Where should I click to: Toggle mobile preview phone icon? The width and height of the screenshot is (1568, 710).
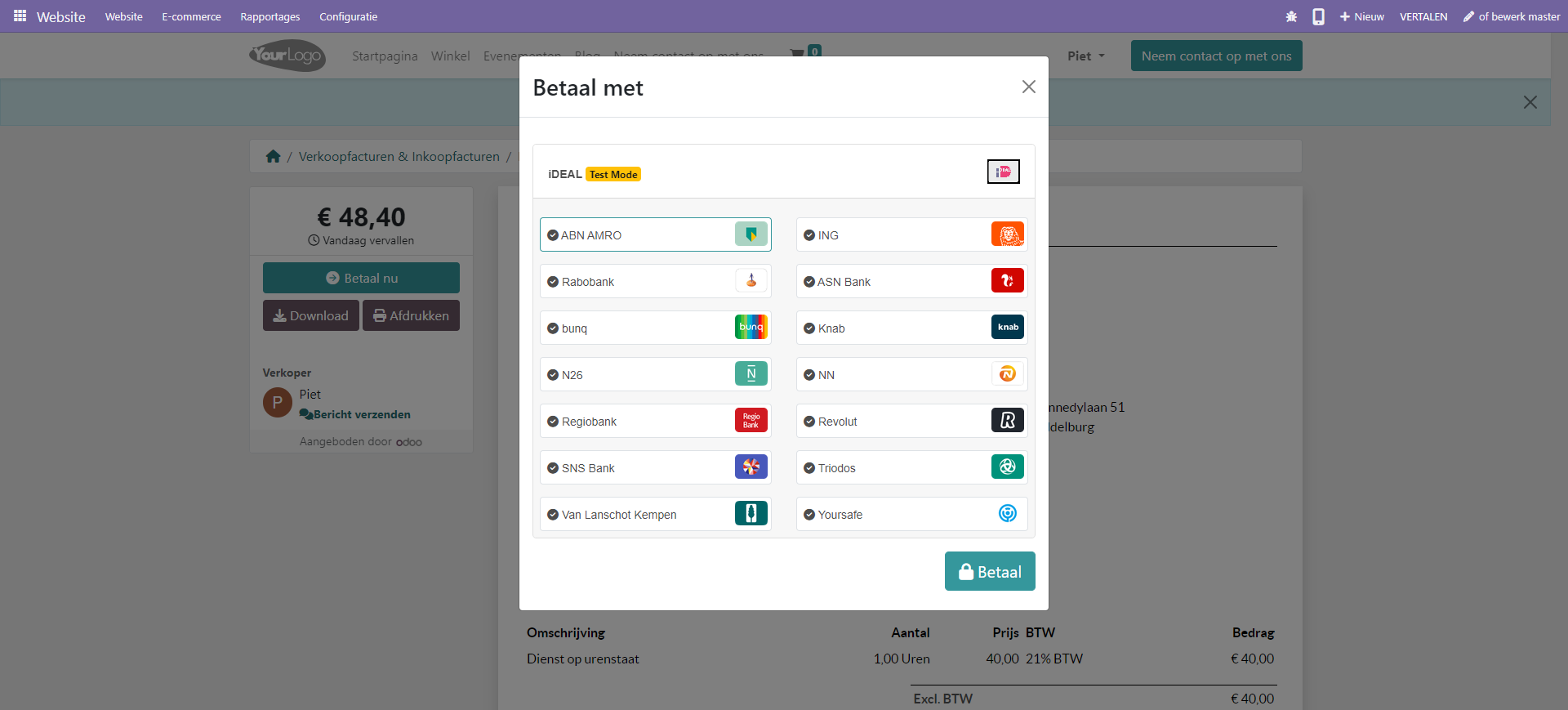(1318, 16)
